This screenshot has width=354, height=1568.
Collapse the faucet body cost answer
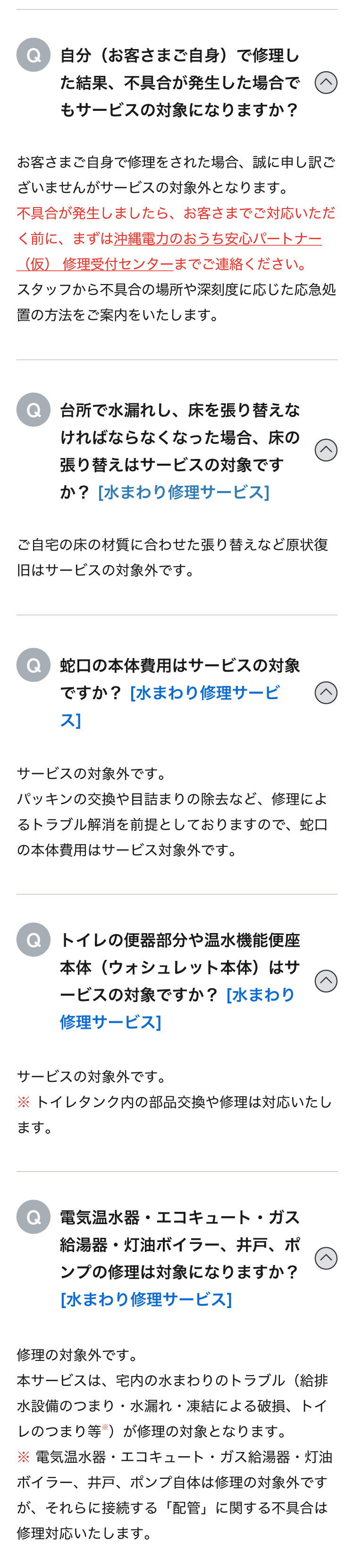click(x=325, y=692)
